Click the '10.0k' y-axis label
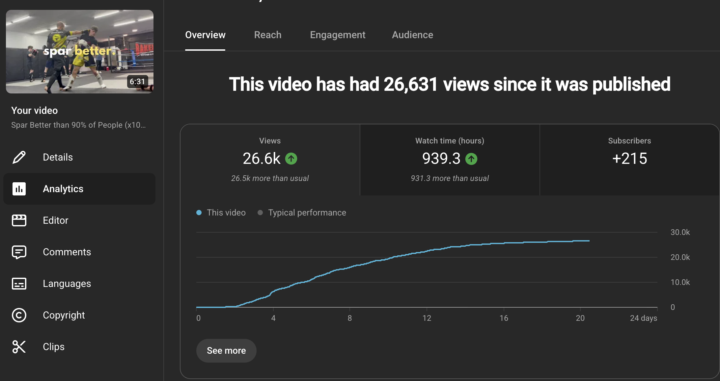Screen dimensions: 720x381 [x=680, y=282]
